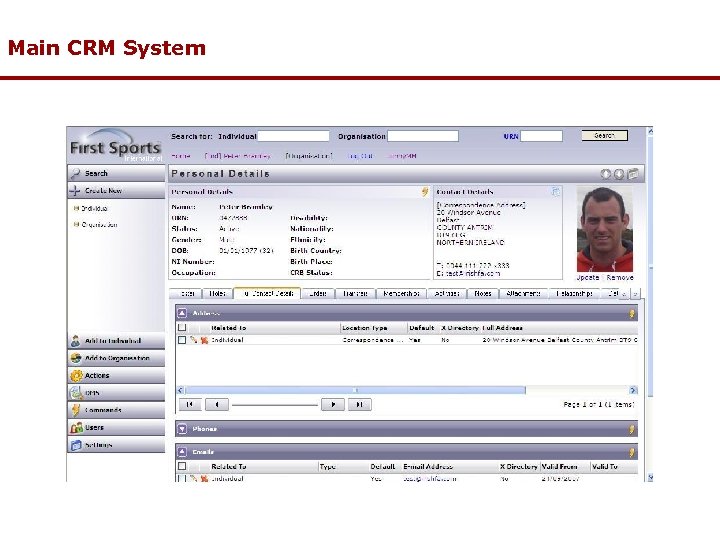Click the profile photo of the individual
The image size is (720, 540).
[x=605, y=230]
